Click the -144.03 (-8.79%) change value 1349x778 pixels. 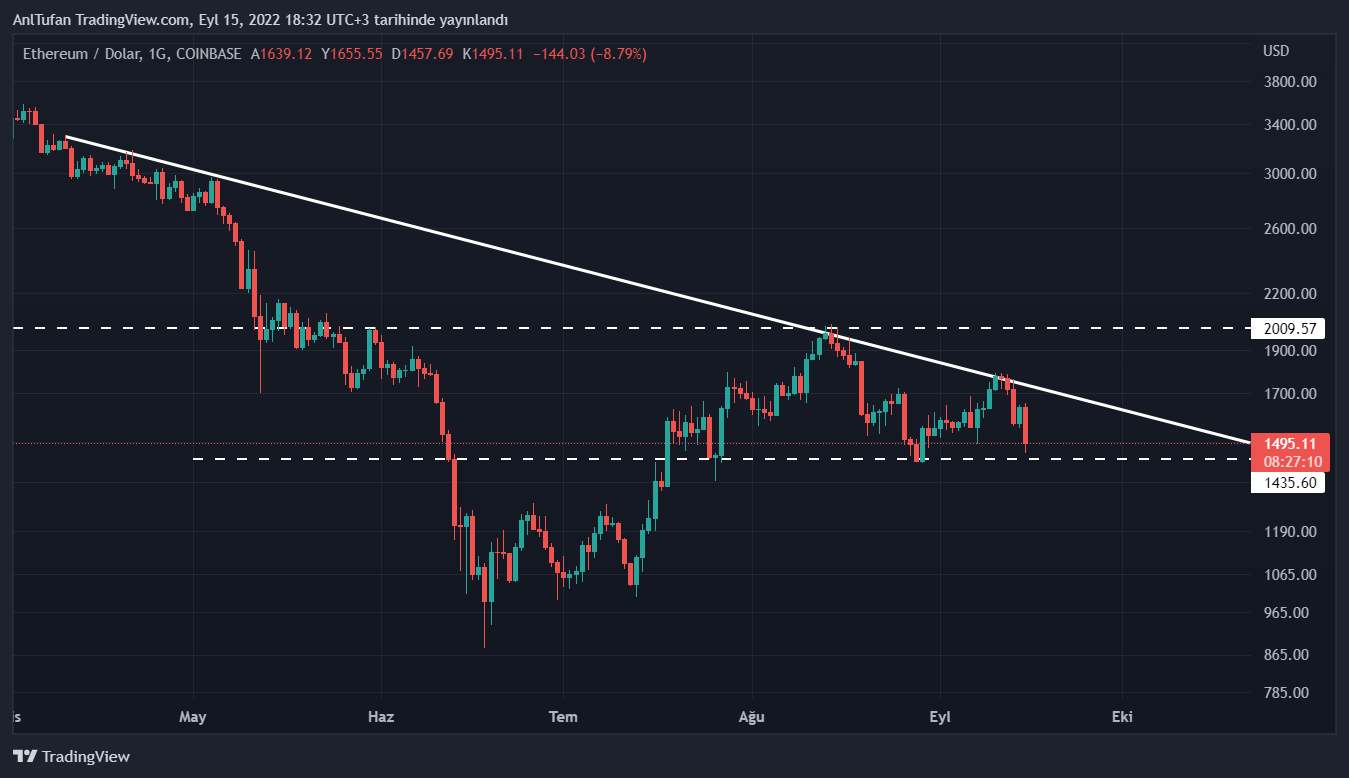[x=589, y=54]
